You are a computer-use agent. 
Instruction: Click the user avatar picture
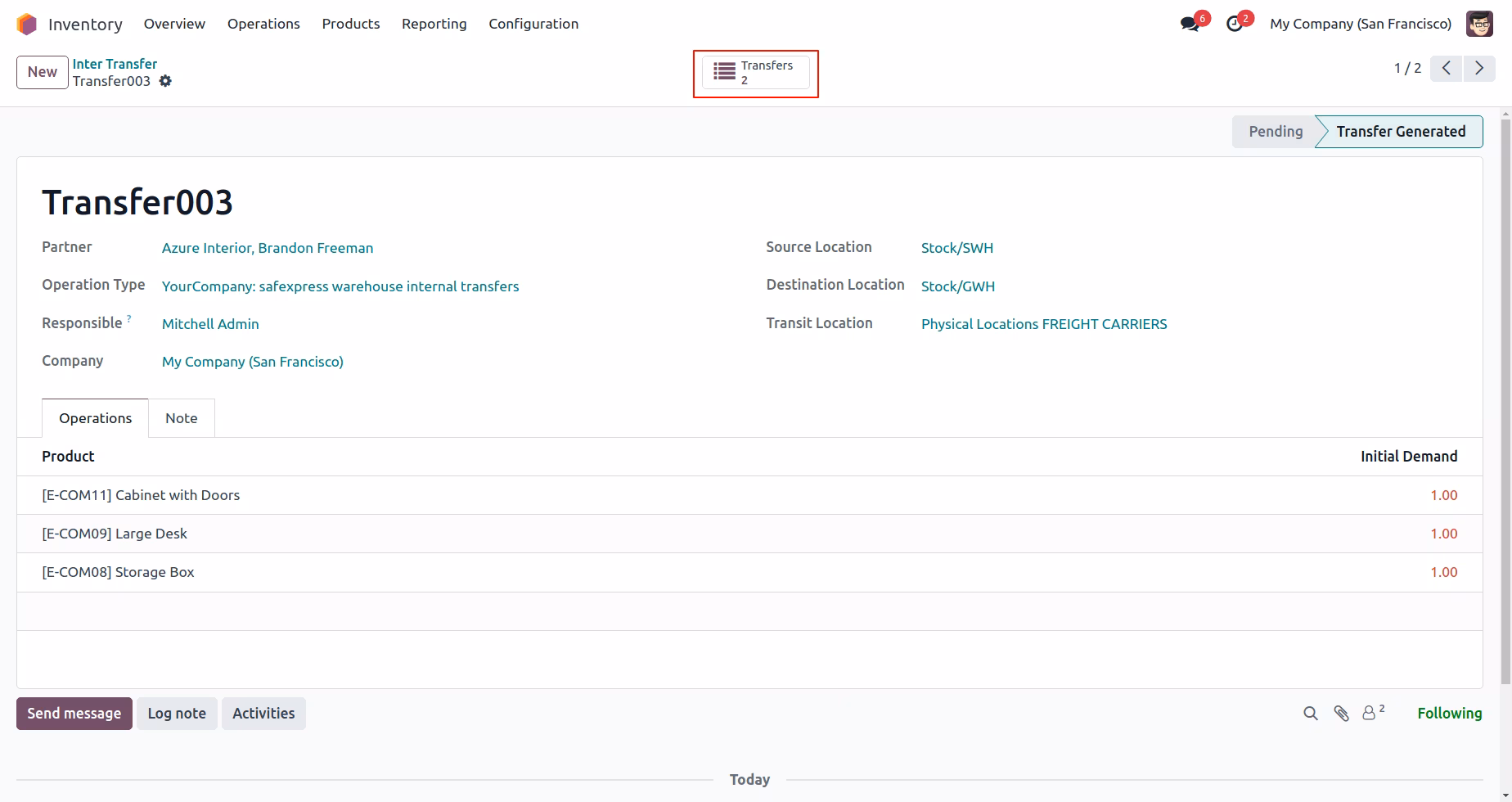tap(1479, 24)
